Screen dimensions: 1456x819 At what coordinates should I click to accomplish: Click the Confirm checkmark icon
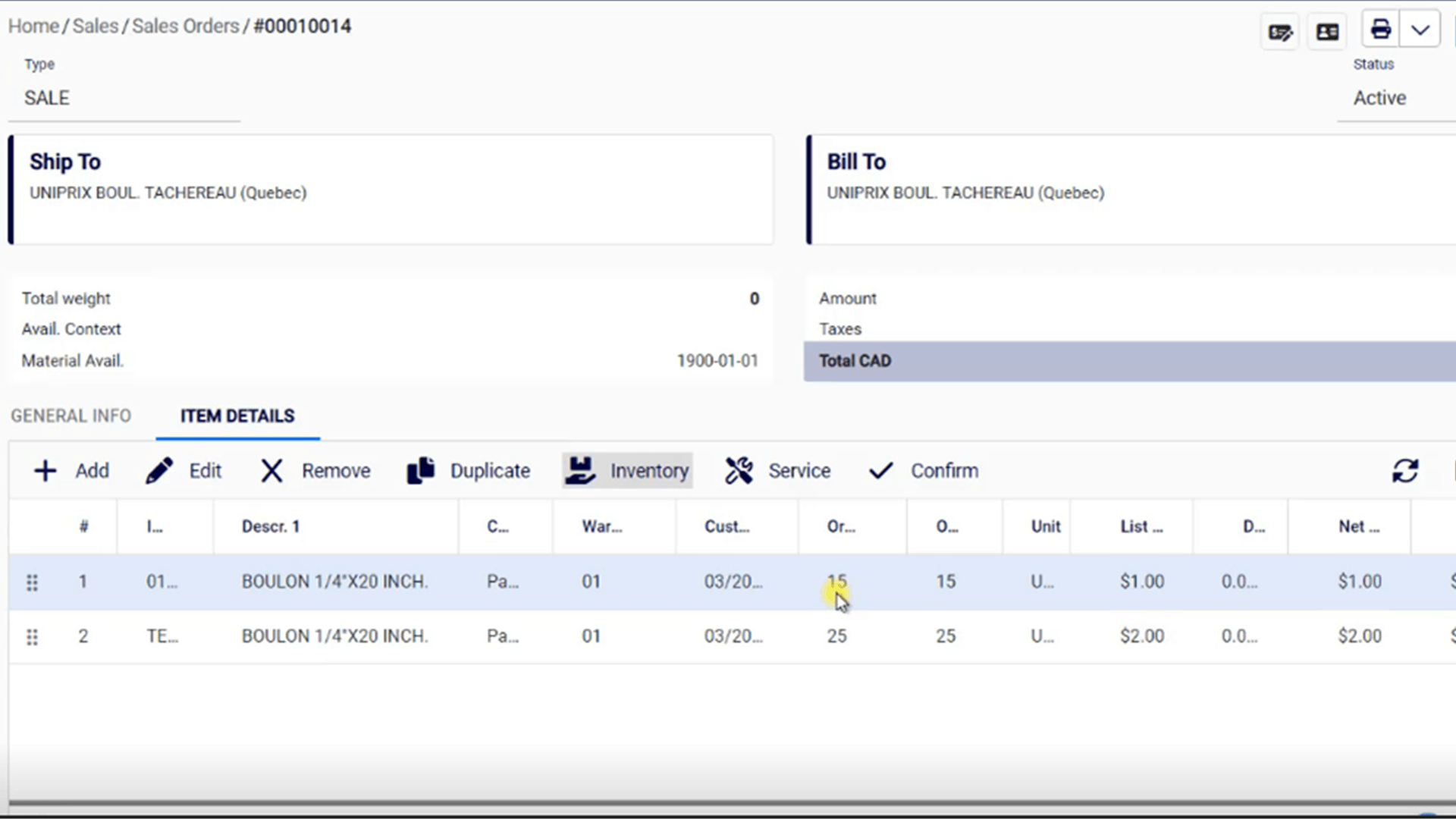pyautogui.click(x=880, y=470)
